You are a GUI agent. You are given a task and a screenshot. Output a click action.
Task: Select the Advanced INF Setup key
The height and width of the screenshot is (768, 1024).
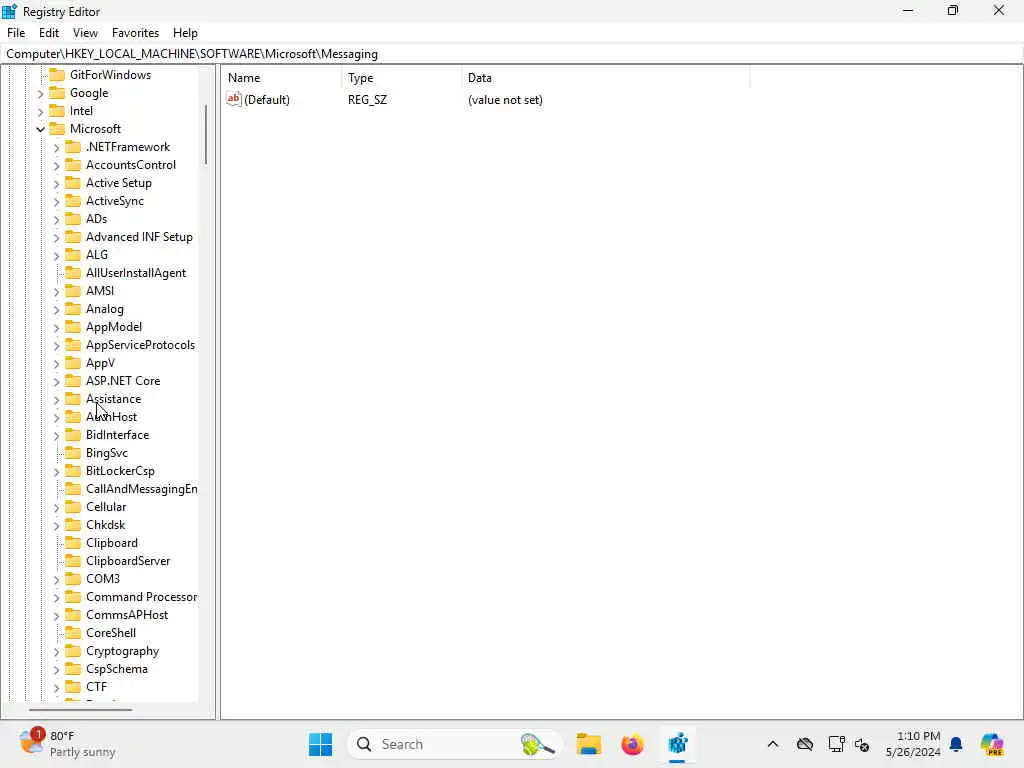(139, 237)
